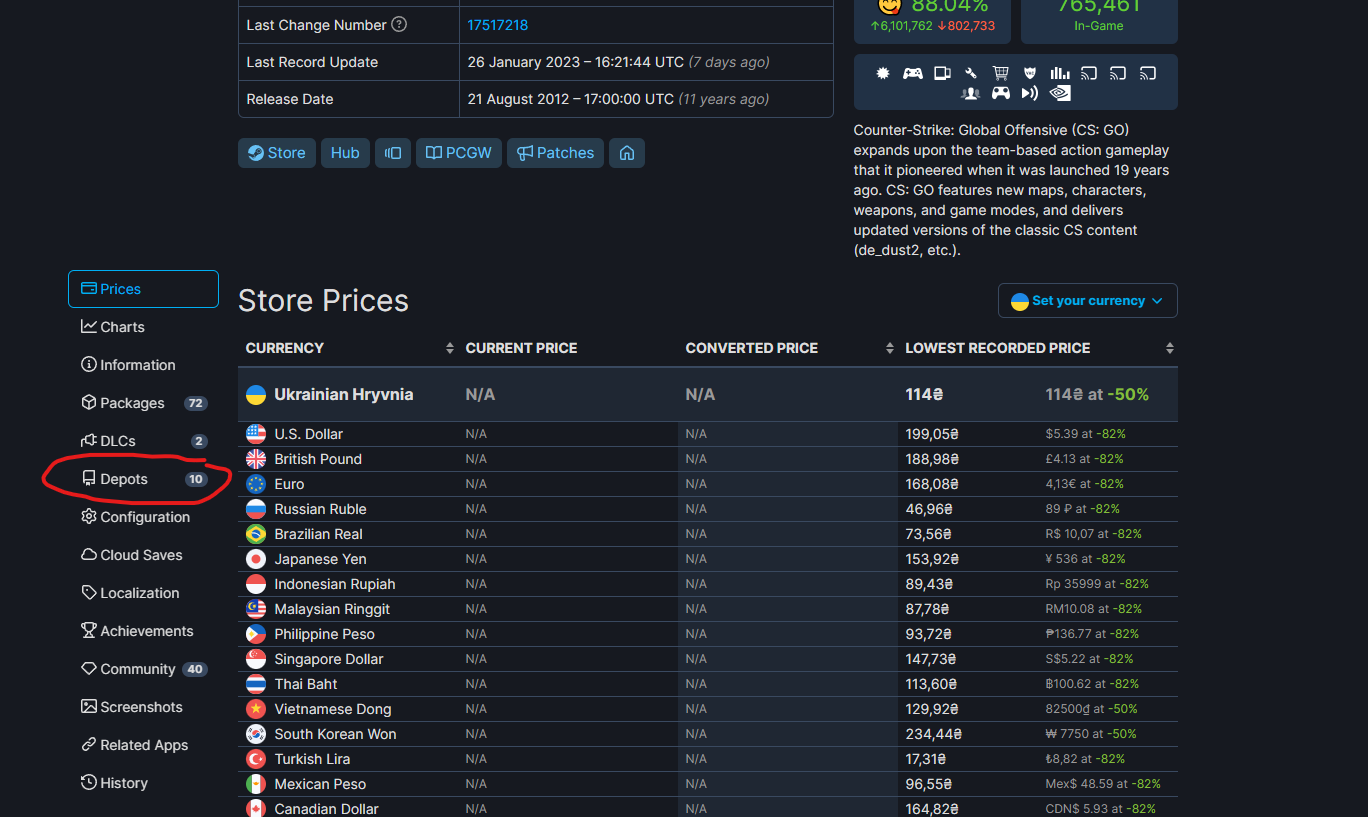Click the flag icon in the U.S. Dollar row
Image resolution: width=1368 pixels, height=817 pixels.
click(x=256, y=434)
